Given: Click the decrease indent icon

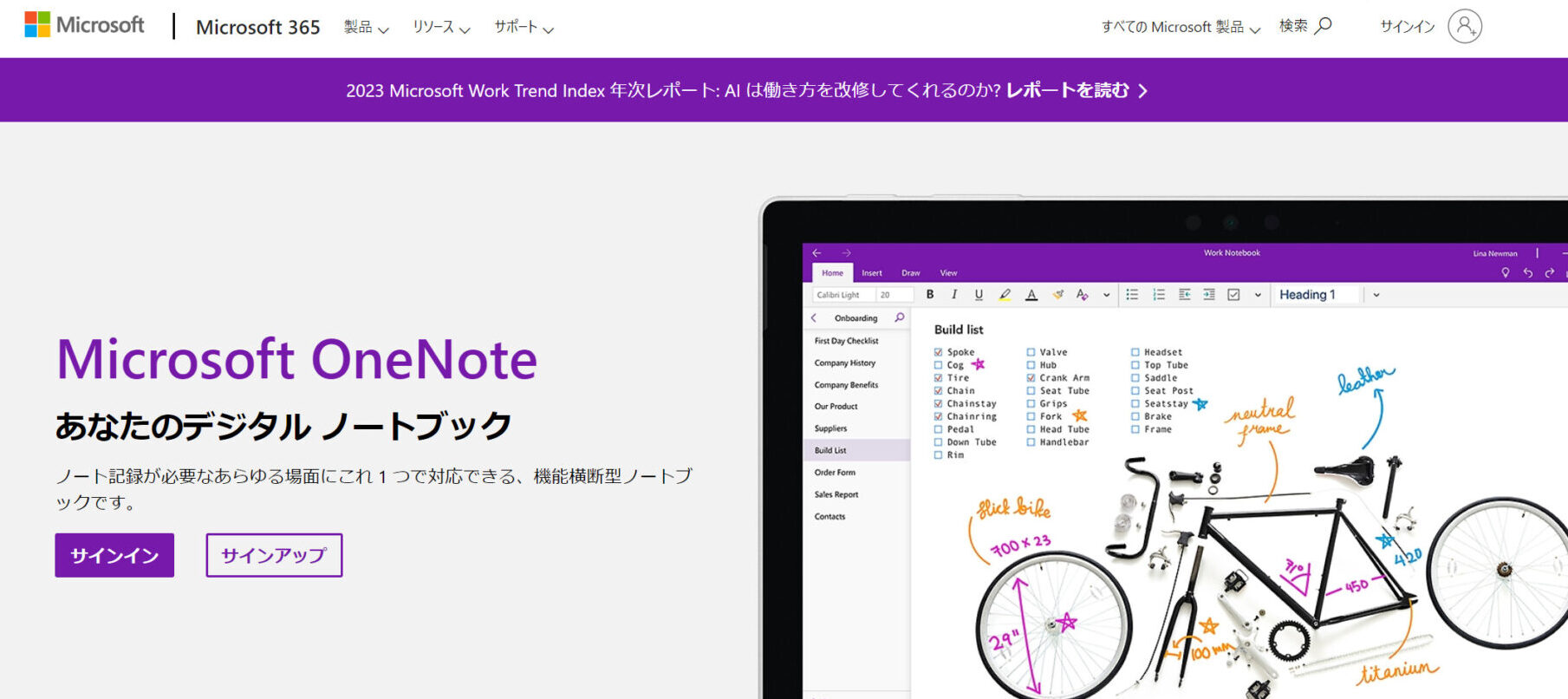Looking at the screenshot, I should 1184,295.
